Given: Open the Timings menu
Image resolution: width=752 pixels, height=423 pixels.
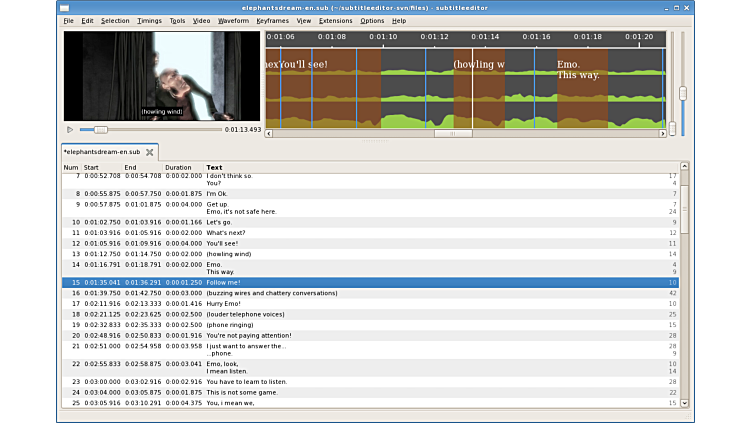Looking at the screenshot, I should pyautogui.click(x=149, y=20).
